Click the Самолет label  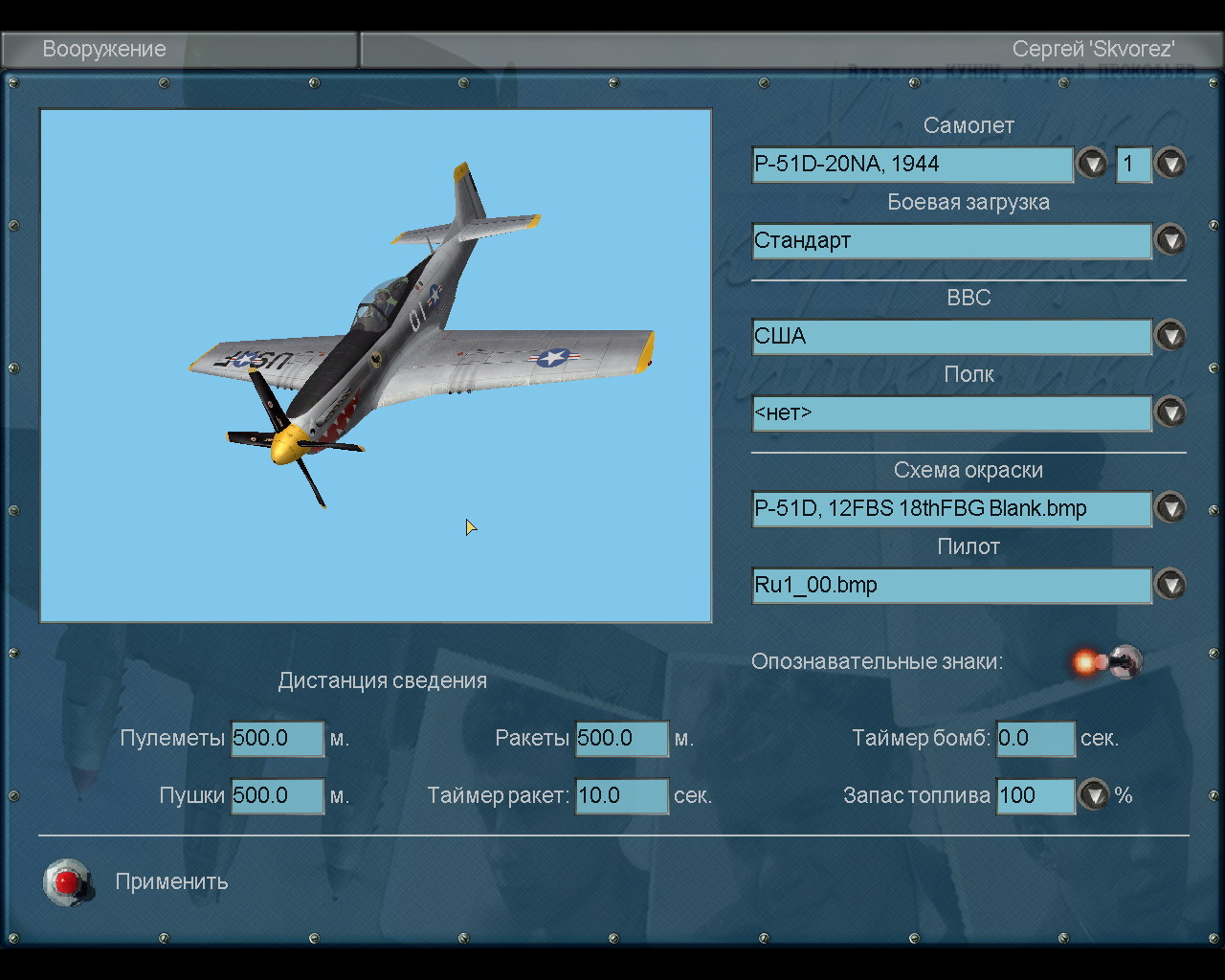point(969,125)
